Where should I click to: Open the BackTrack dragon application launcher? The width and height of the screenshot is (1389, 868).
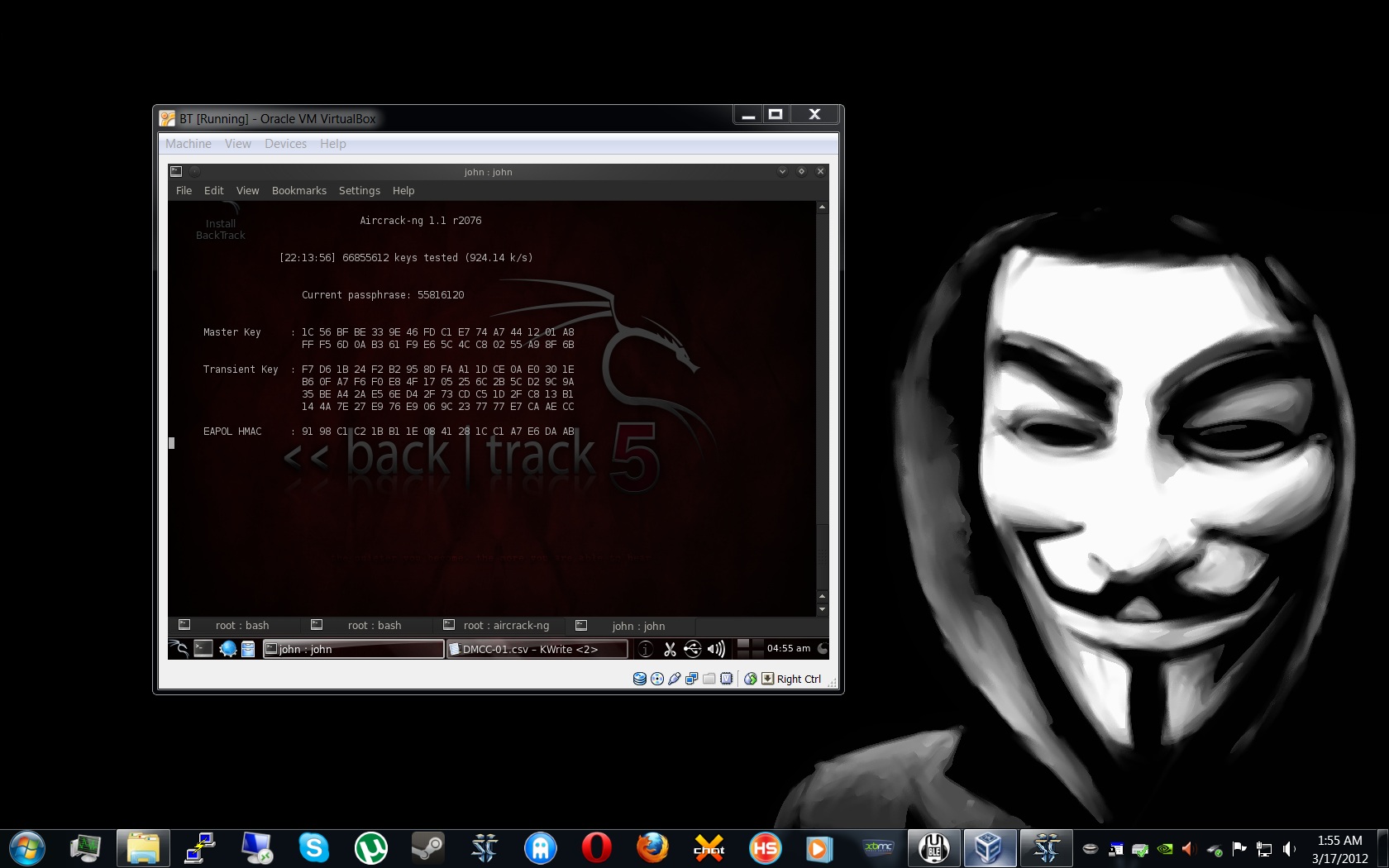(179, 649)
